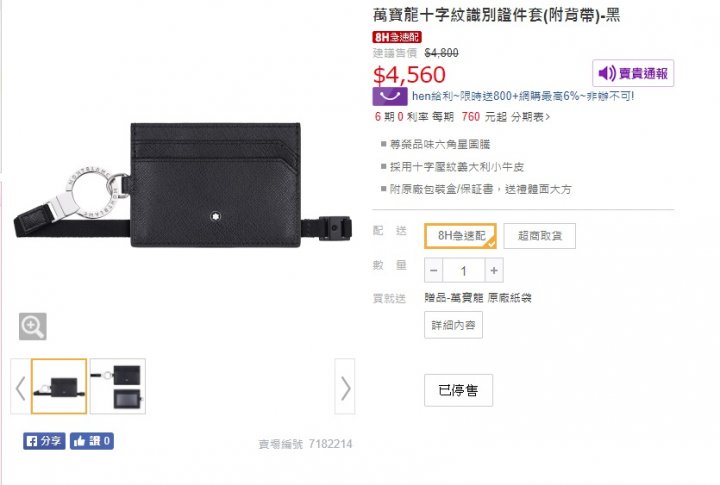Open the magnifier zoom icon on product image

[33, 327]
